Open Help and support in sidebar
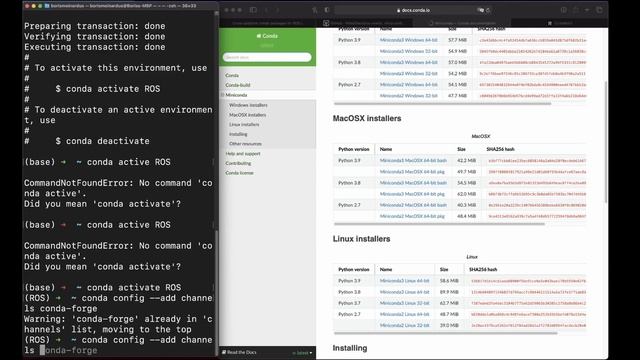The image size is (640, 360). point(243,154)
